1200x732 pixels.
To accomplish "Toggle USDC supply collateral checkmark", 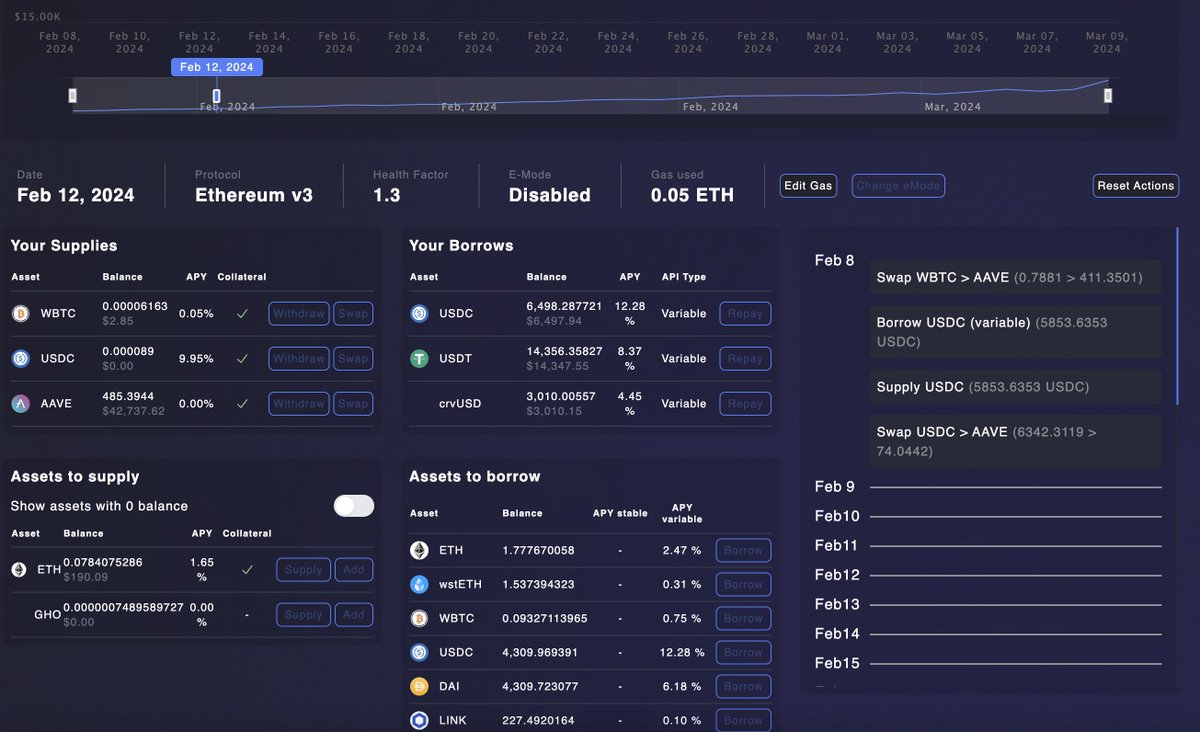I will click(241, 358).
